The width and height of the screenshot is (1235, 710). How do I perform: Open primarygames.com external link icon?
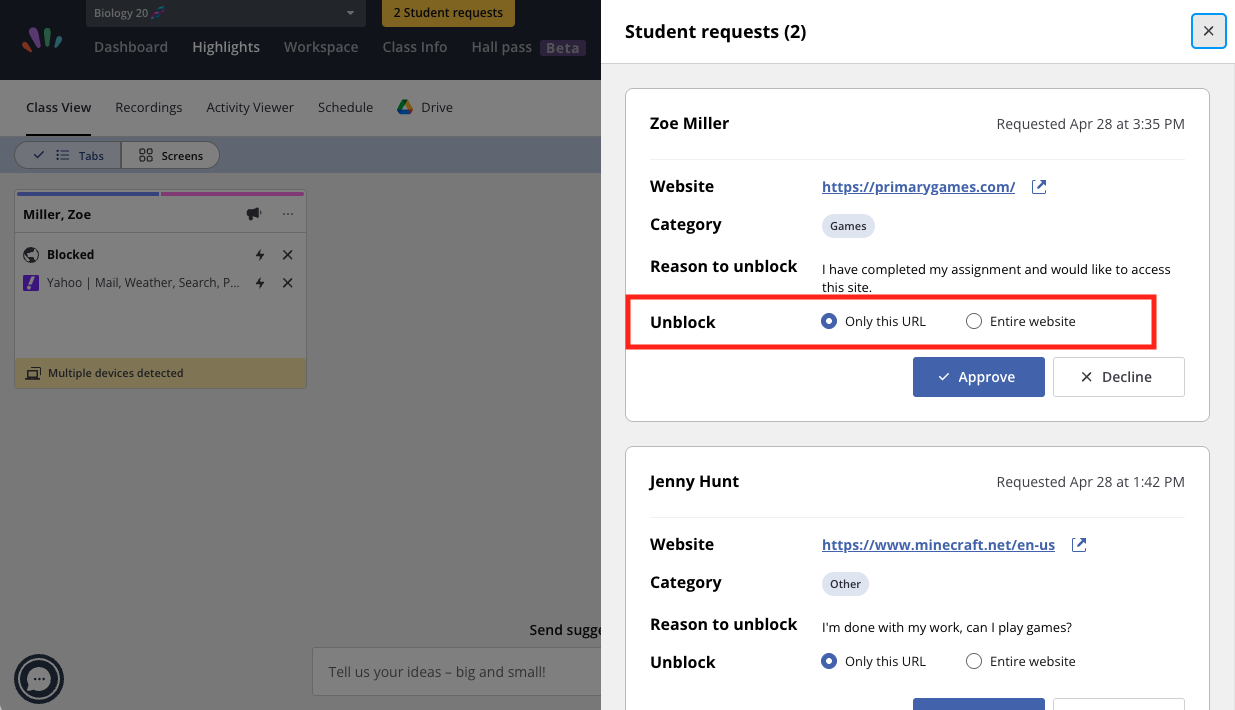(1039, 186)
